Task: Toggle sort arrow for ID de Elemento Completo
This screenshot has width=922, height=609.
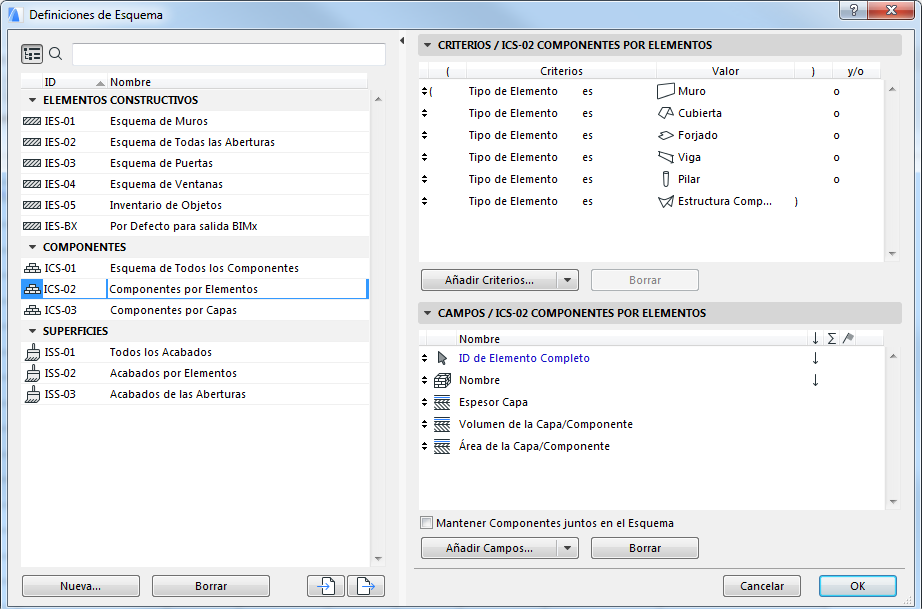Action: [815, 358]
